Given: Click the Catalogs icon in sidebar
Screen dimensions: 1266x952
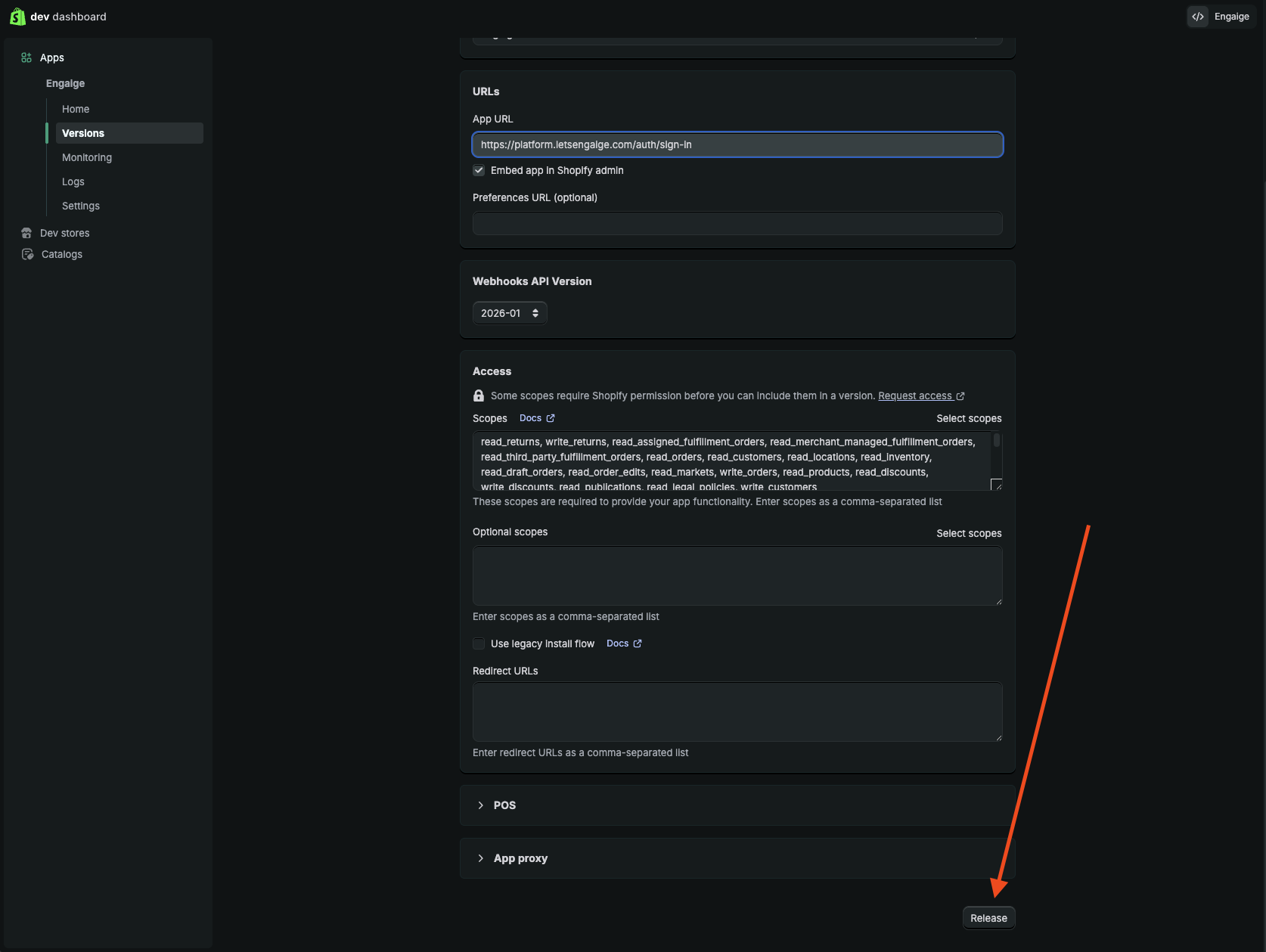Looking at the screenshot, I should click(28, 254).
